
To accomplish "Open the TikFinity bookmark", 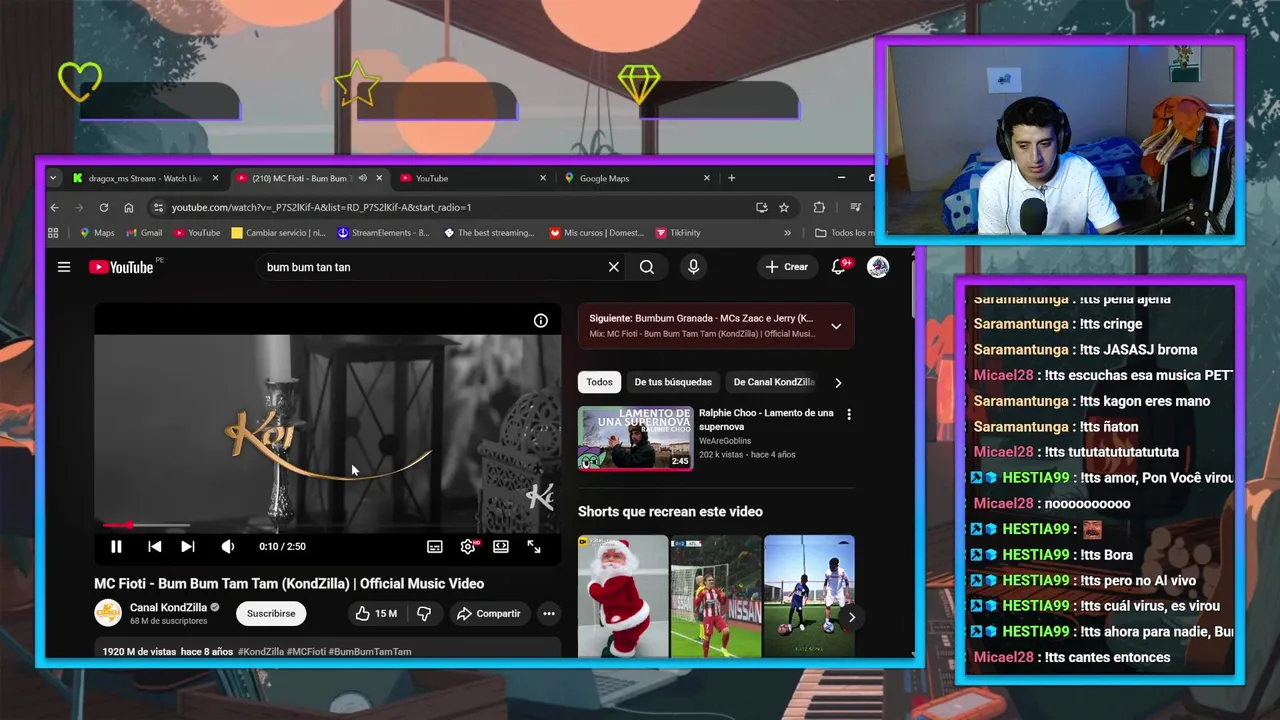I will (678, 233).
